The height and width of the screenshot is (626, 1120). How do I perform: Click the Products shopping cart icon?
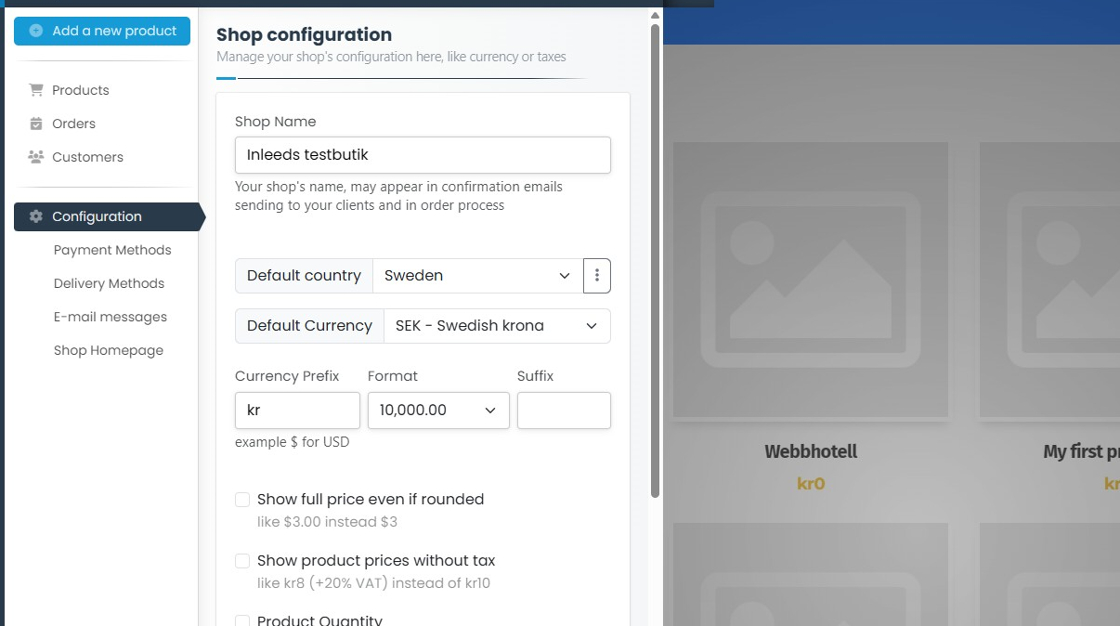36,90
